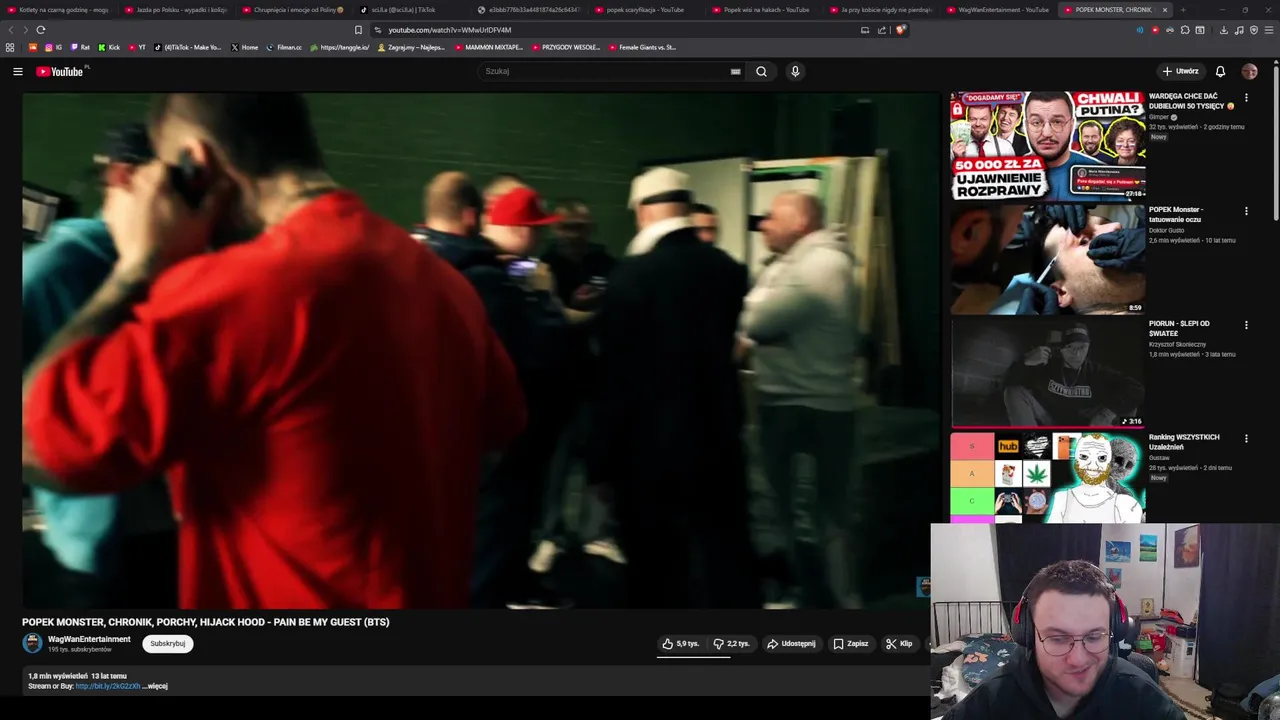Open the MAMMON MIXTAPE bookmark

(488, 47)
